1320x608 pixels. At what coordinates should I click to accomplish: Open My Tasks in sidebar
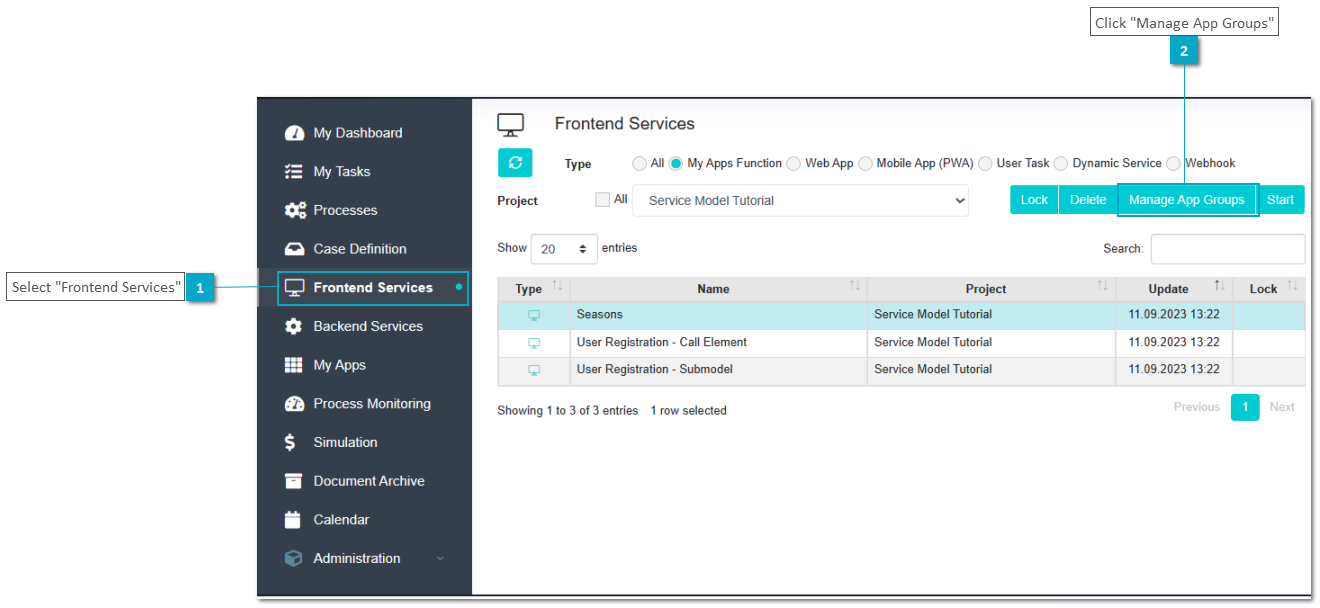coord(342,172)
